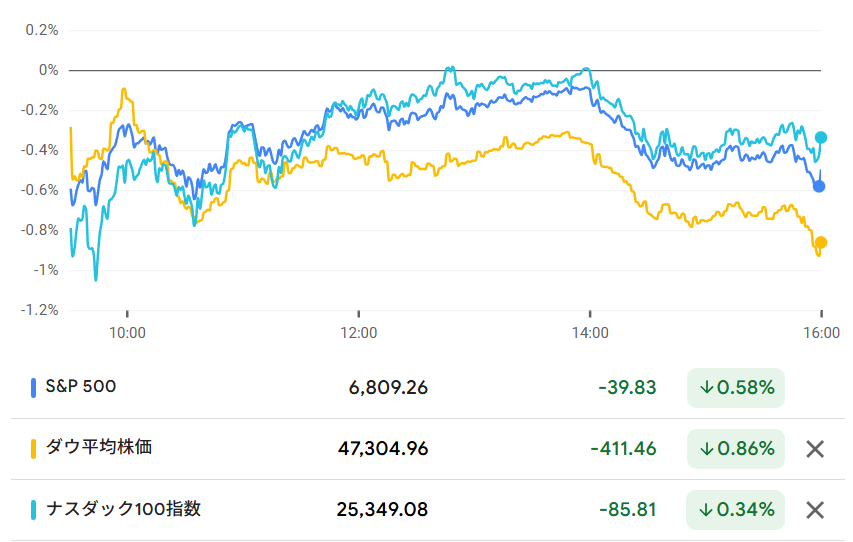Click the down arrow in the 0.86% badge
Screen dimensions: 853x542
click(x=707, y=449)
